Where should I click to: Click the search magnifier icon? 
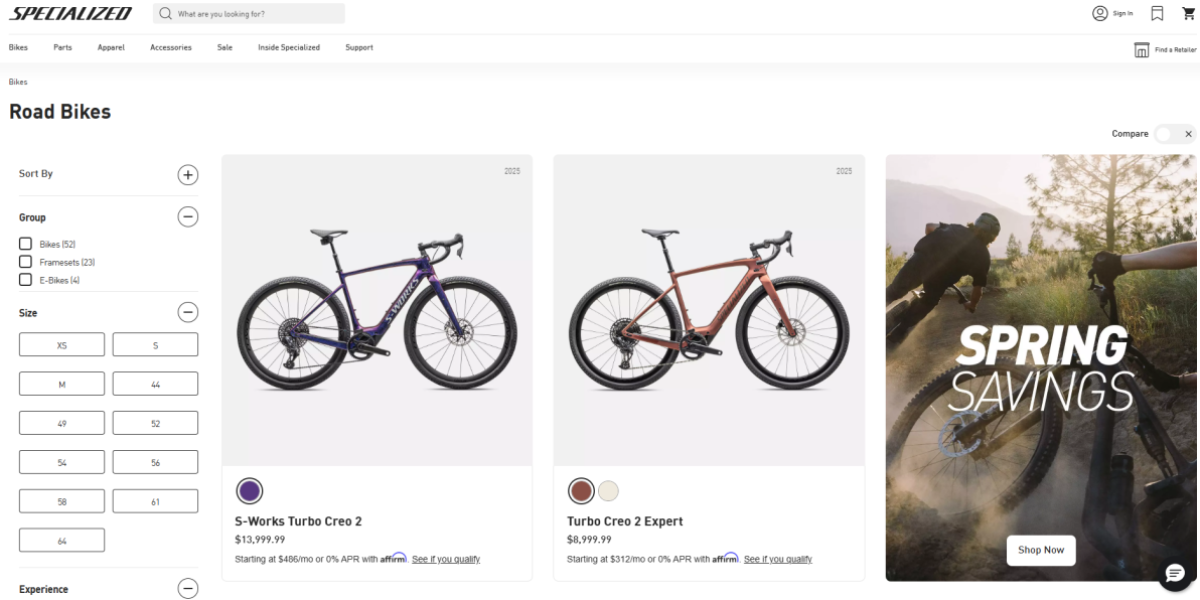(x=166, y=14)
